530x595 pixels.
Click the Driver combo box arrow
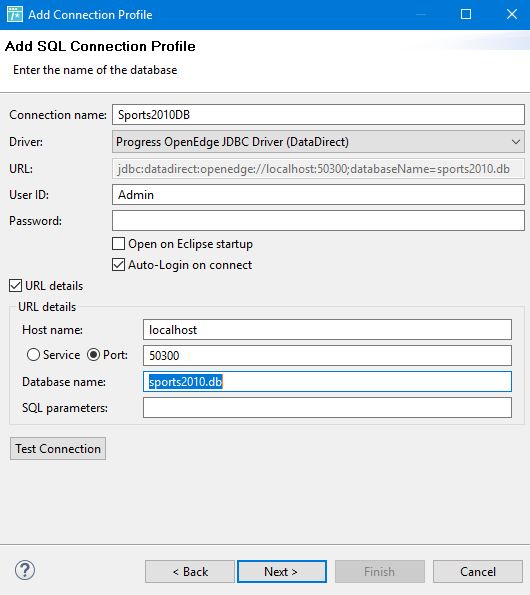[516, 142]
